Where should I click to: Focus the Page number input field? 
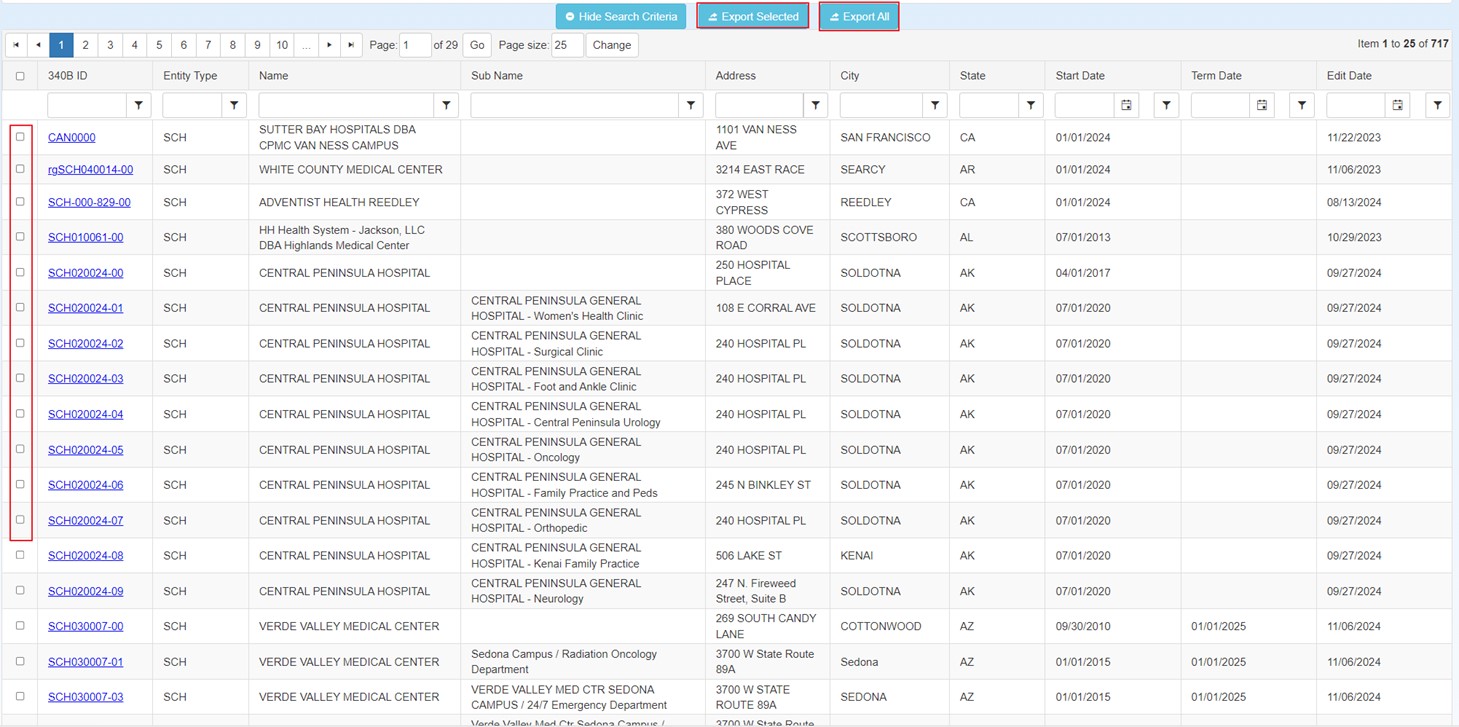pyautogui.click(x=415, y=45)
